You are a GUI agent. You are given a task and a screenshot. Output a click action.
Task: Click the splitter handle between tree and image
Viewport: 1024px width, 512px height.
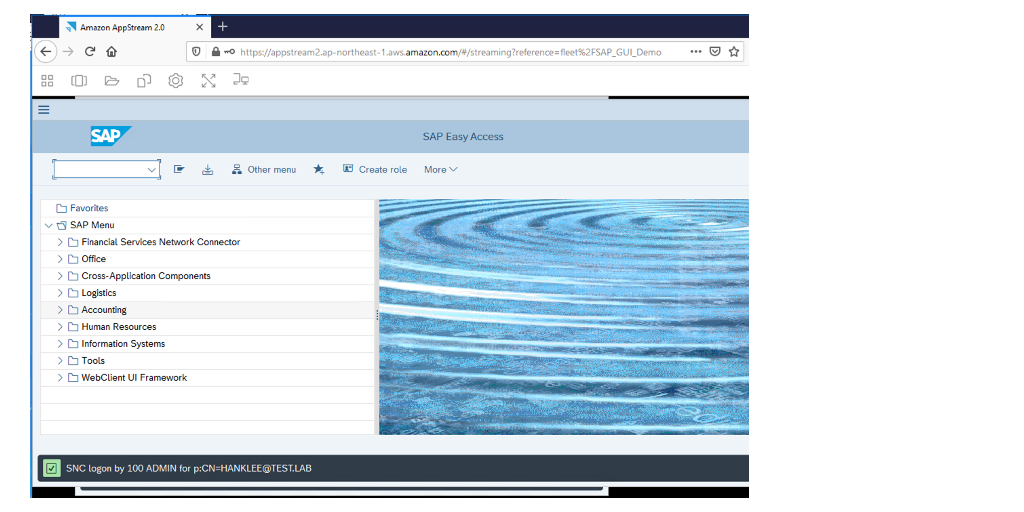click(x=377, y=315)
